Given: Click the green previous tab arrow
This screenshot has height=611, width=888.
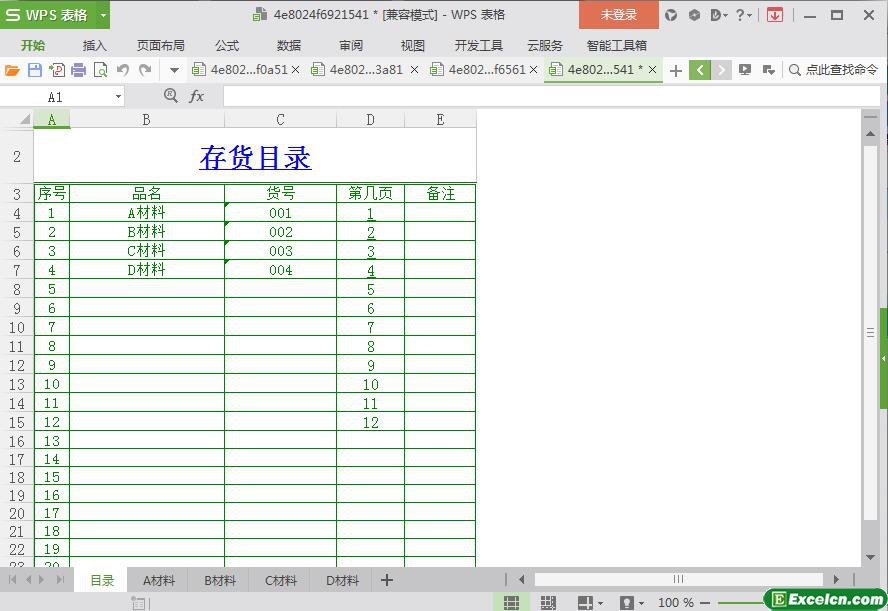Looking at the screenshot, I should pyautogui.click(x=700, y=70).
